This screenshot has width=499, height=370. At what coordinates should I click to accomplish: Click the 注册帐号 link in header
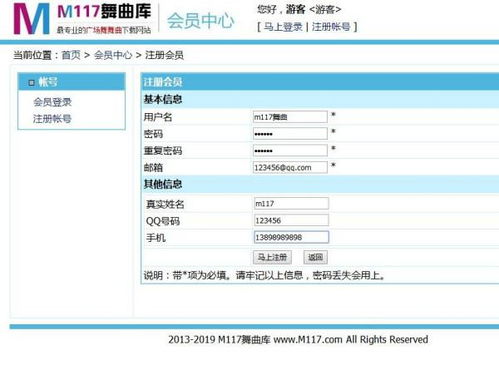(x=331, y=27)
